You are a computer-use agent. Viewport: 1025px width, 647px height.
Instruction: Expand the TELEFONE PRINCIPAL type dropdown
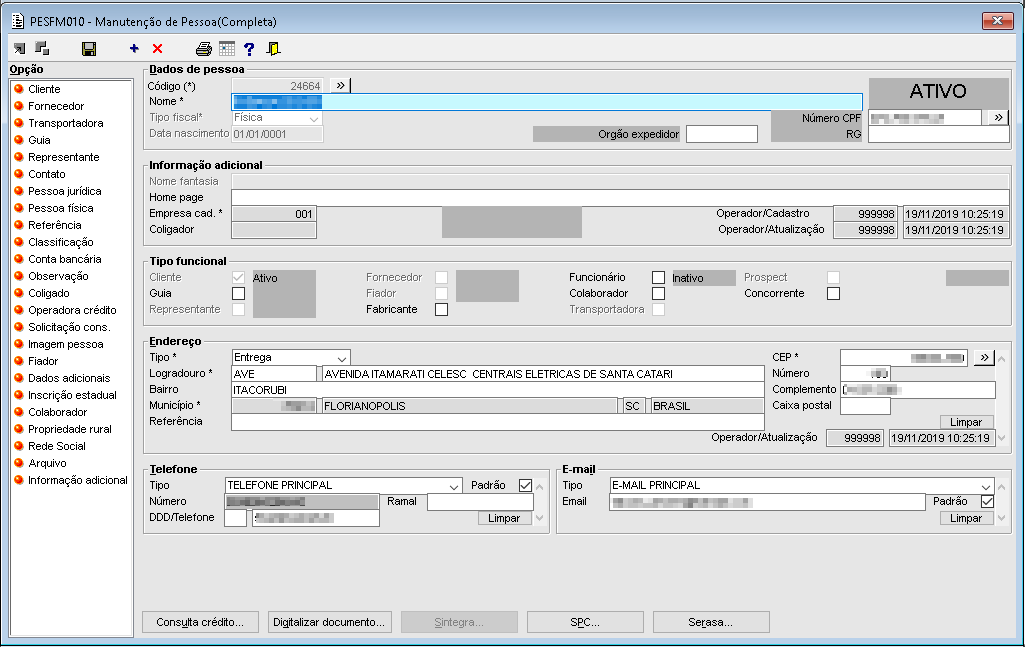coord(455,486)
